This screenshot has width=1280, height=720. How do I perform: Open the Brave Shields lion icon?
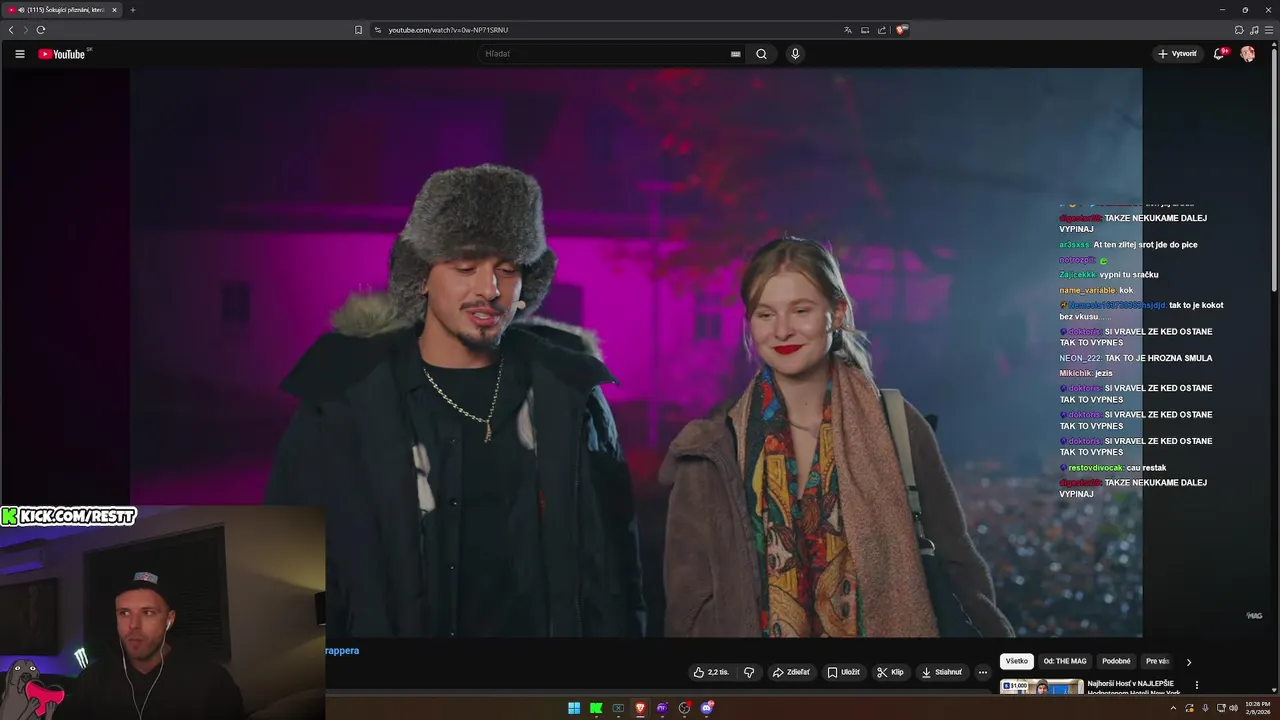901,30
